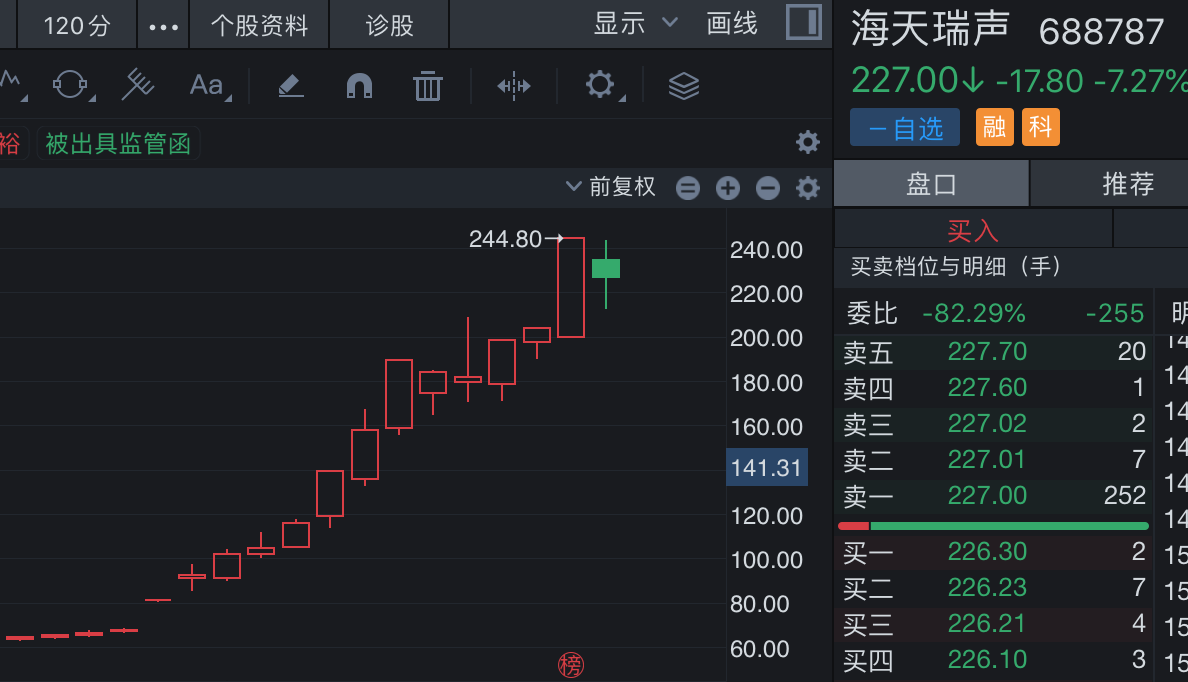Toggle the magnet snap tool
Screen dimensions: 1188x682
click(x=359, y=86)
